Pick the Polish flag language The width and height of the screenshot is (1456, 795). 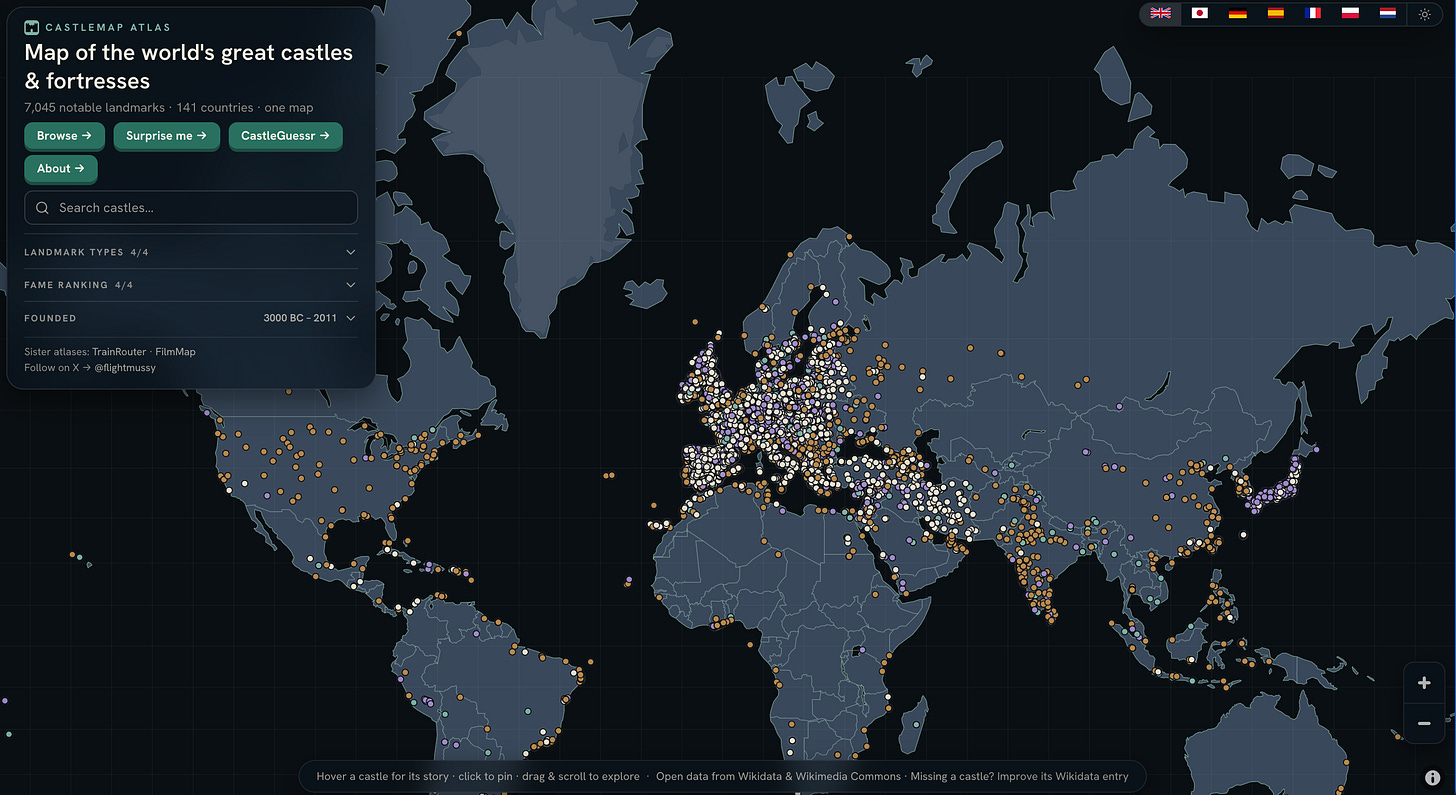[x=1350, y=14]
